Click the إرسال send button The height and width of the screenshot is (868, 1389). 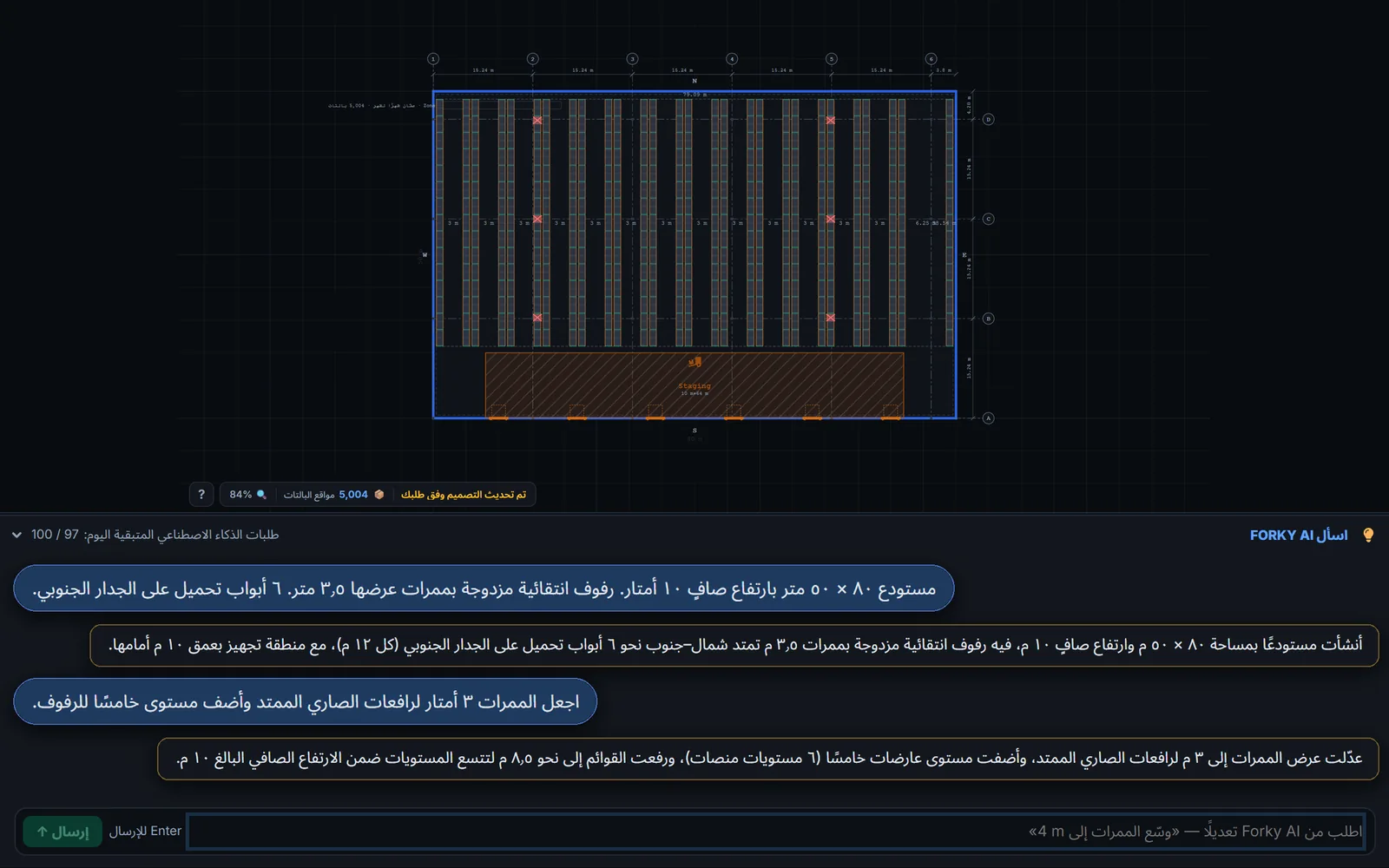(63, 832)
